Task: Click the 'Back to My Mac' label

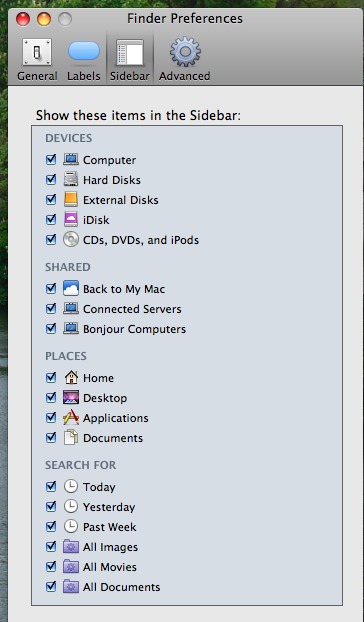Action: click(x=124, y=289)
